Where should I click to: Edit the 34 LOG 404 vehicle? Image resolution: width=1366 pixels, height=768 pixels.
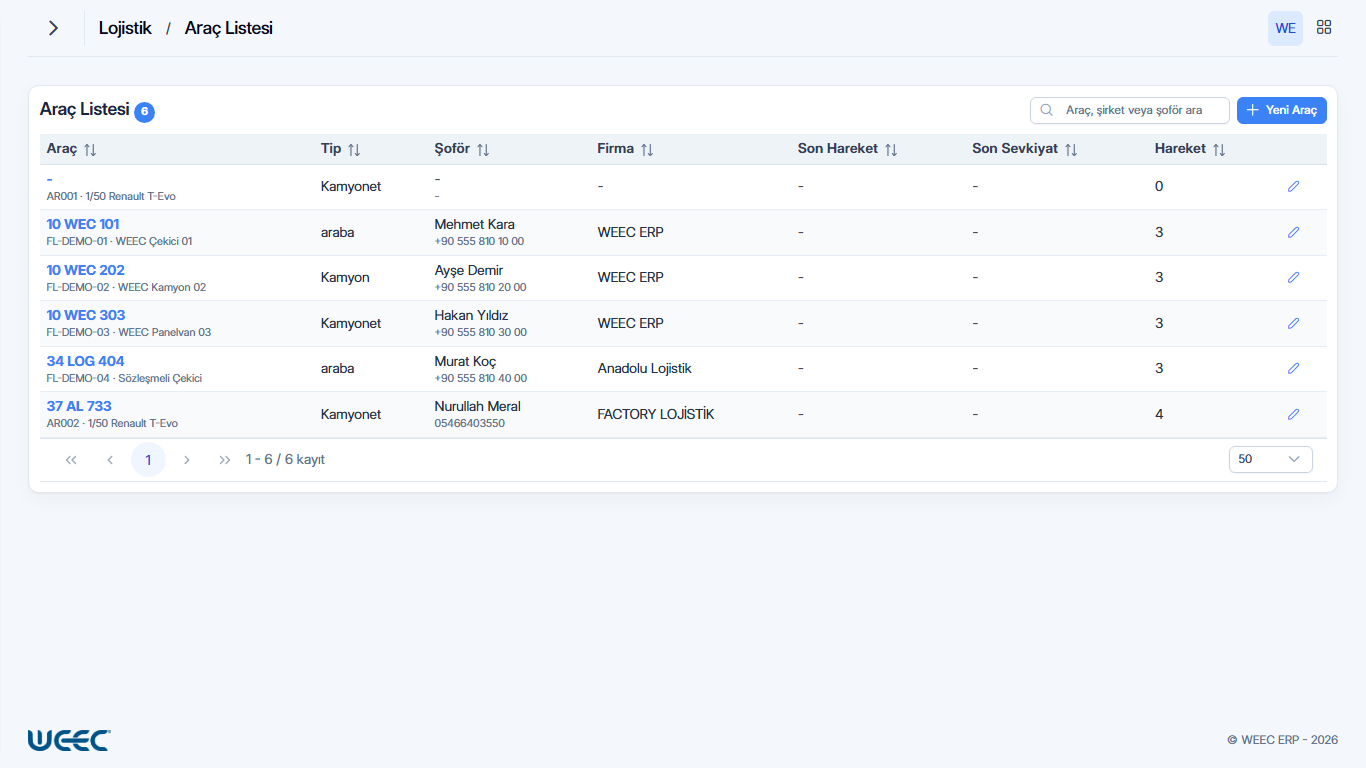click(1293, 368)
